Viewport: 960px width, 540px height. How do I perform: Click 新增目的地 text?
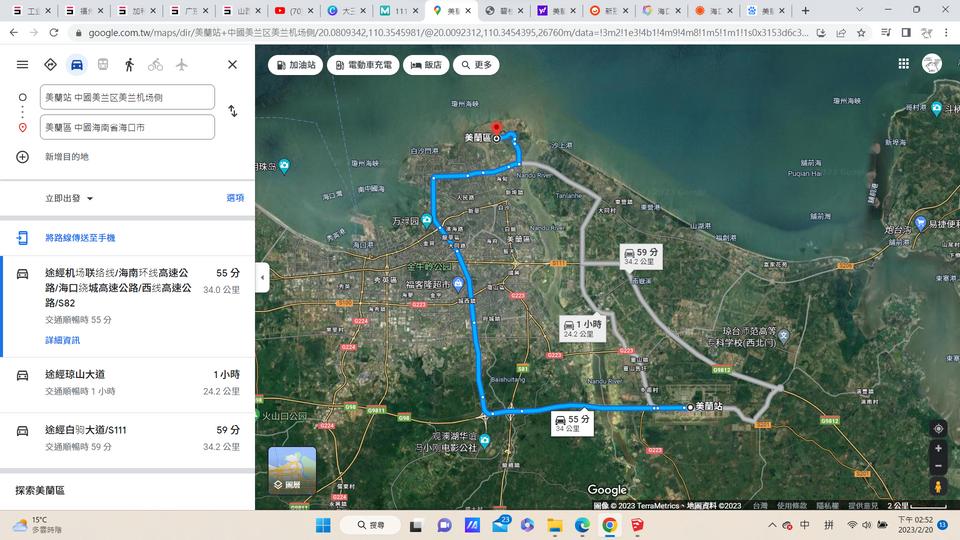[x=67, y=157]
